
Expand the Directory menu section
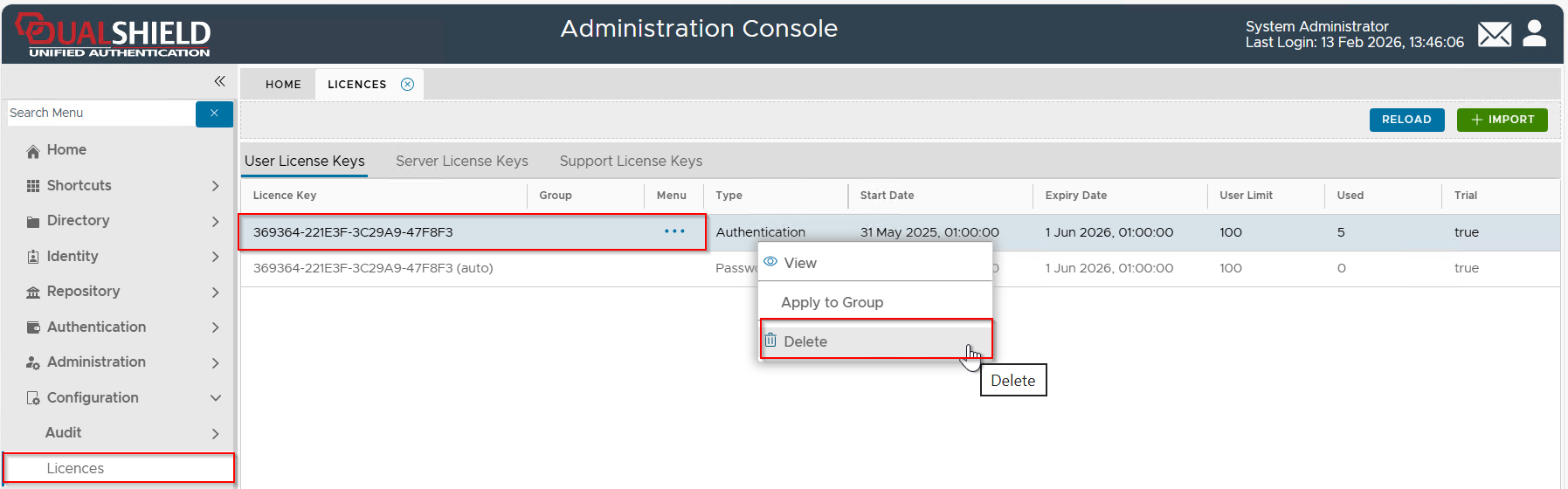[215, 222]
